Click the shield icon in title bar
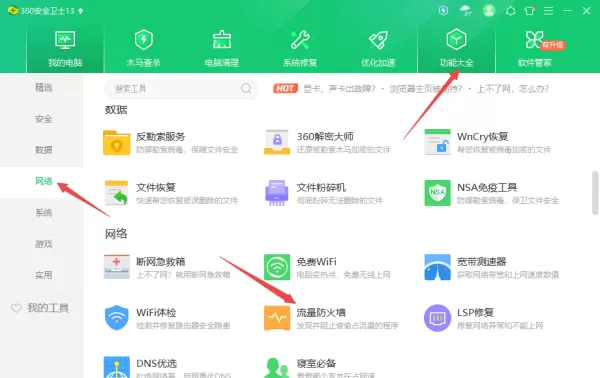 coord(443,11)
